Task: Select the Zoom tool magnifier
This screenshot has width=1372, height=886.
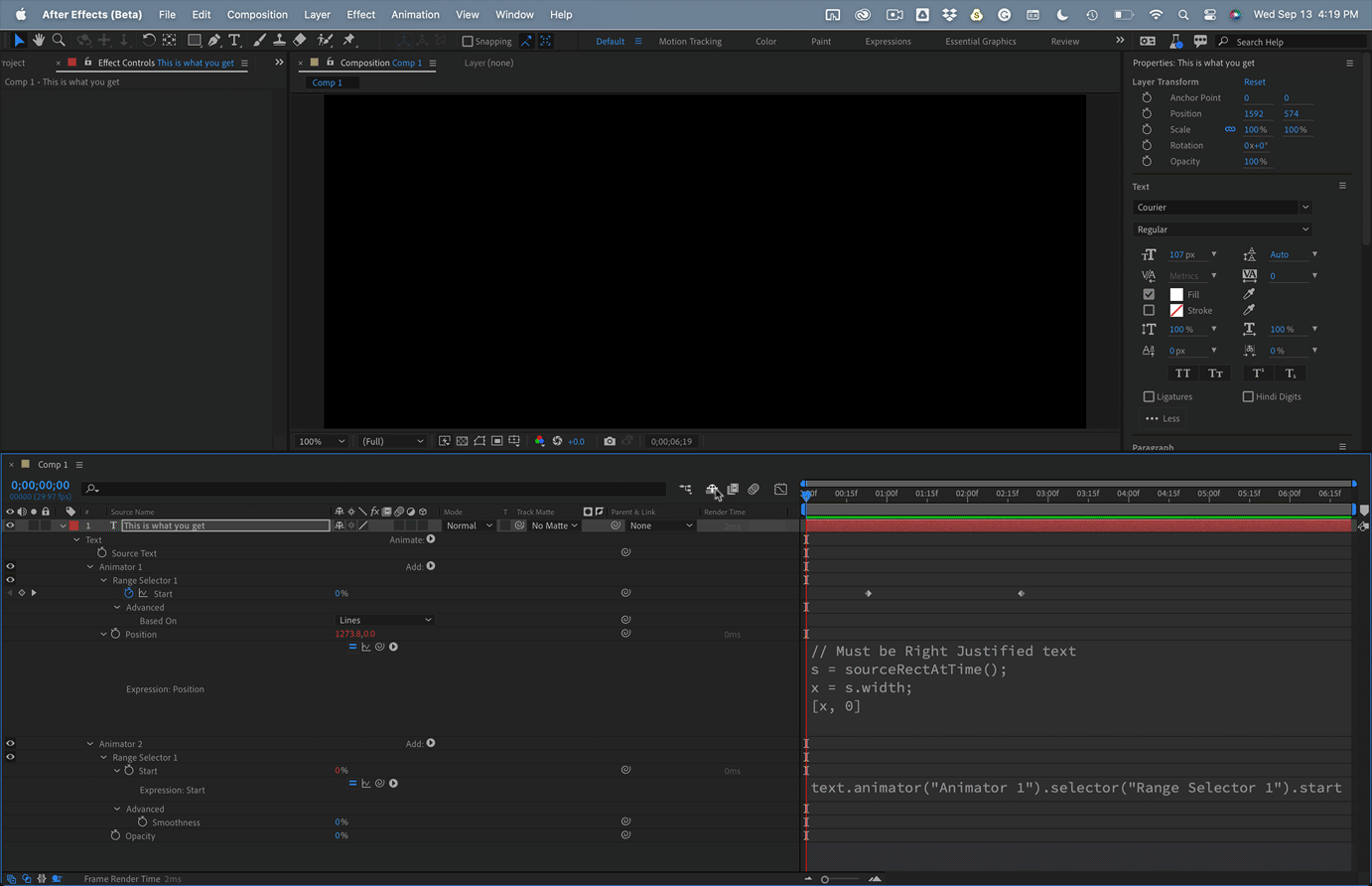Action: coord(59,41)
